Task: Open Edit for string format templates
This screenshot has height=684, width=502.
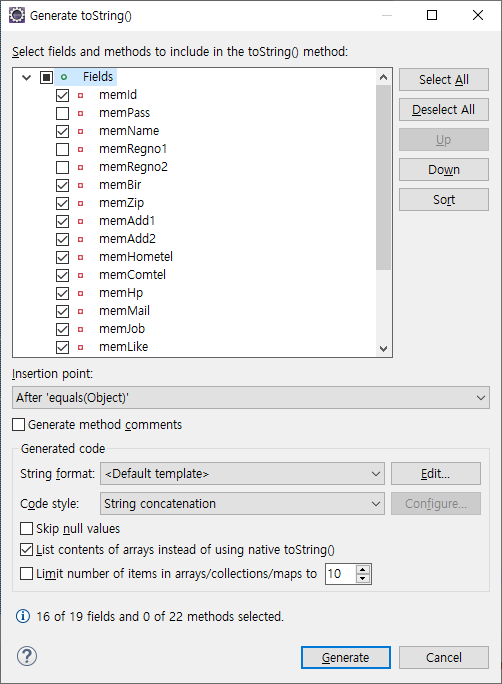Action: [x=436, y=474]
